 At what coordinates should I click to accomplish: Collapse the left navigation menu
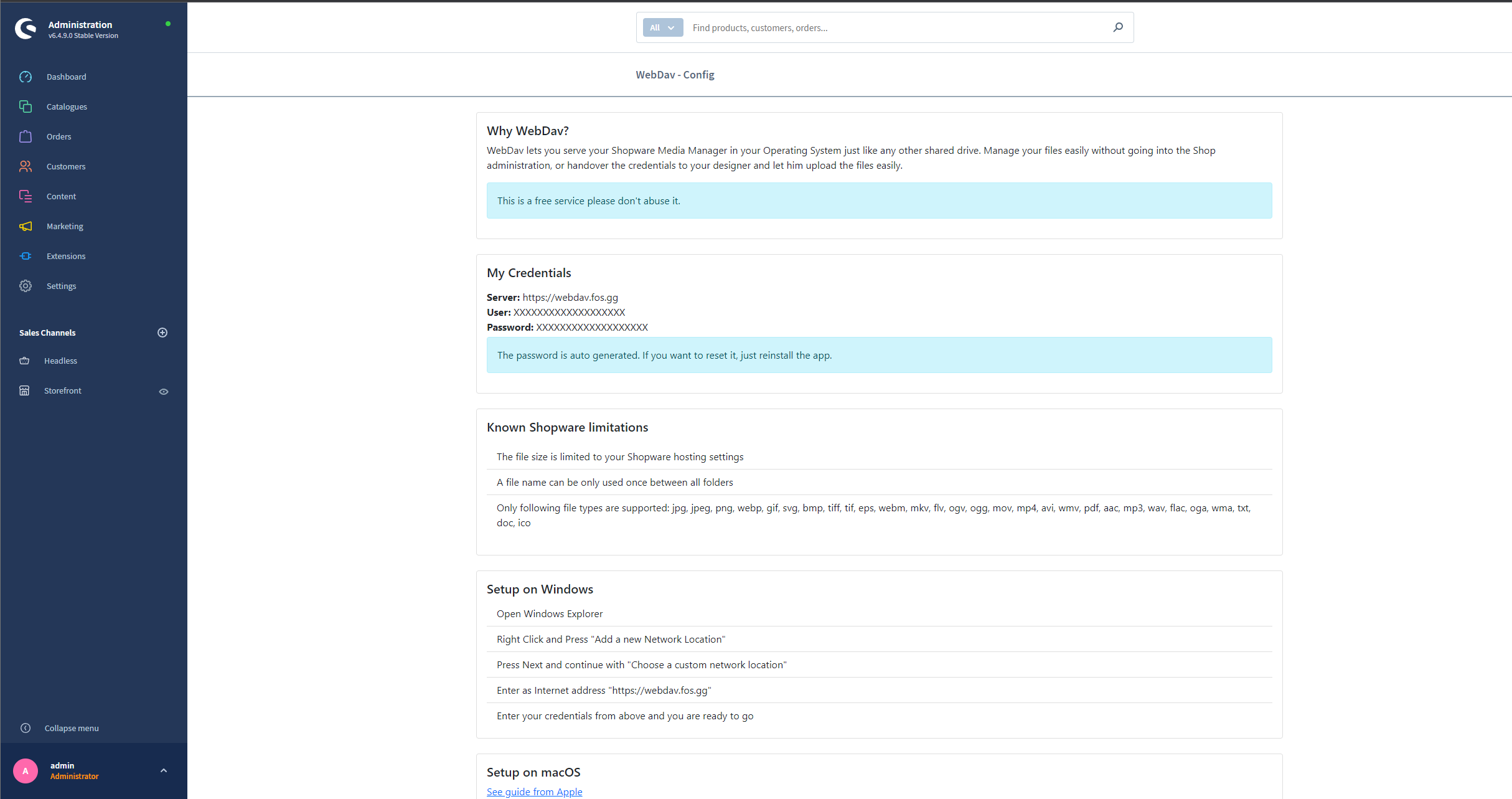(x=71, y=727)
